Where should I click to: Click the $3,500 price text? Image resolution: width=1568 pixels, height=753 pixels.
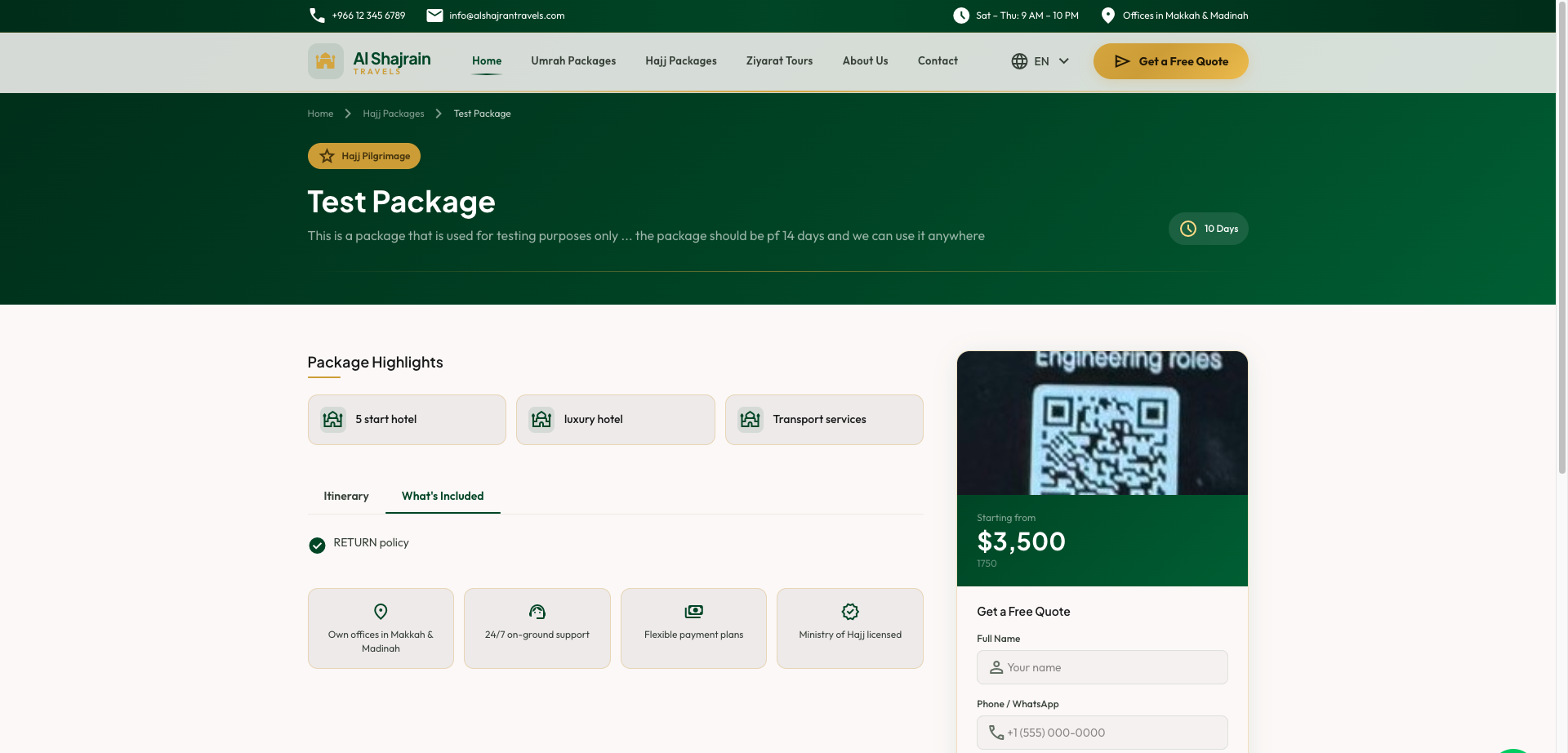(x=1021, y=541)
